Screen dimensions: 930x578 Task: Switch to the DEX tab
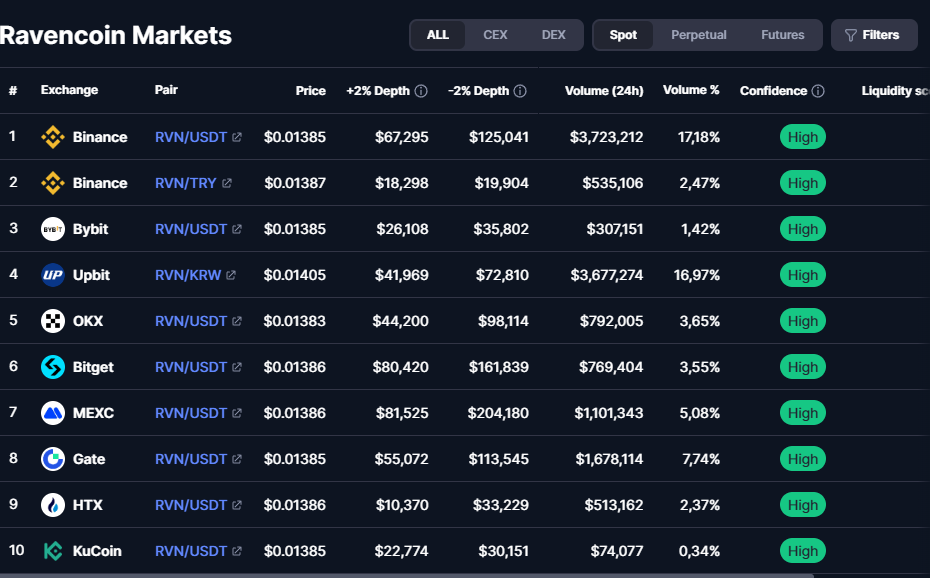coord(553,35)
